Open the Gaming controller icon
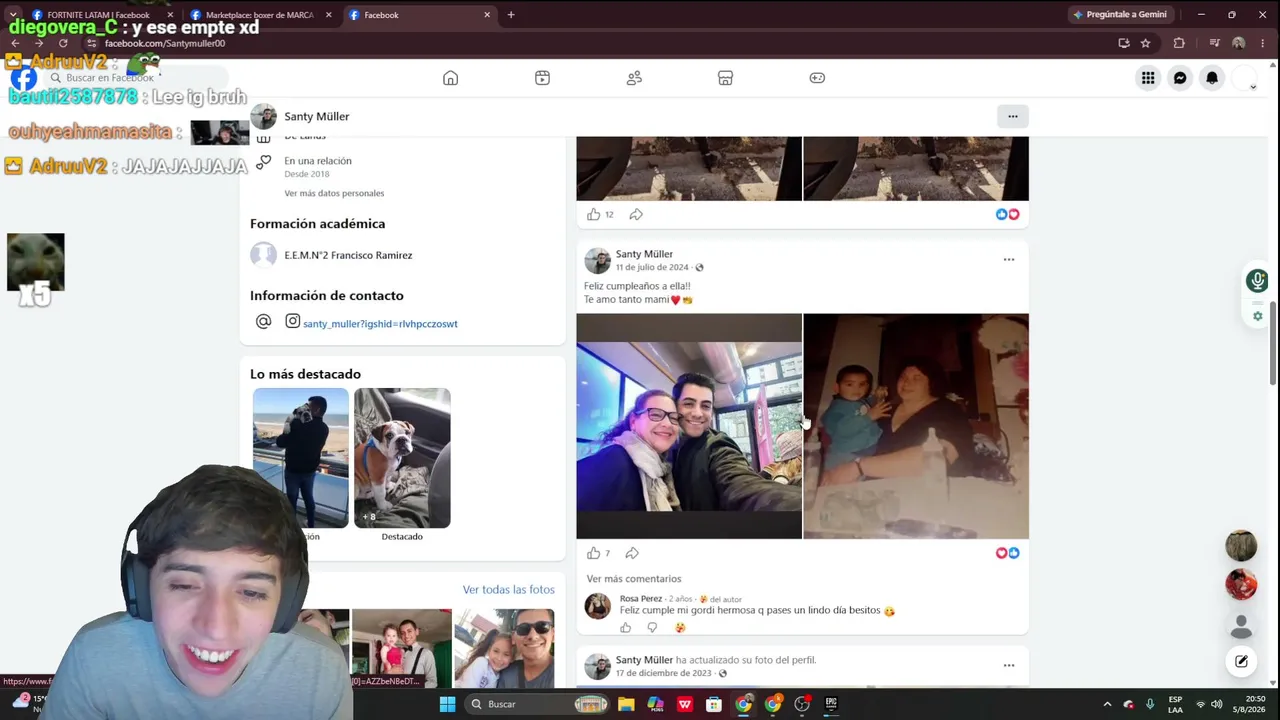1280x720 pixels. point(817,78)
